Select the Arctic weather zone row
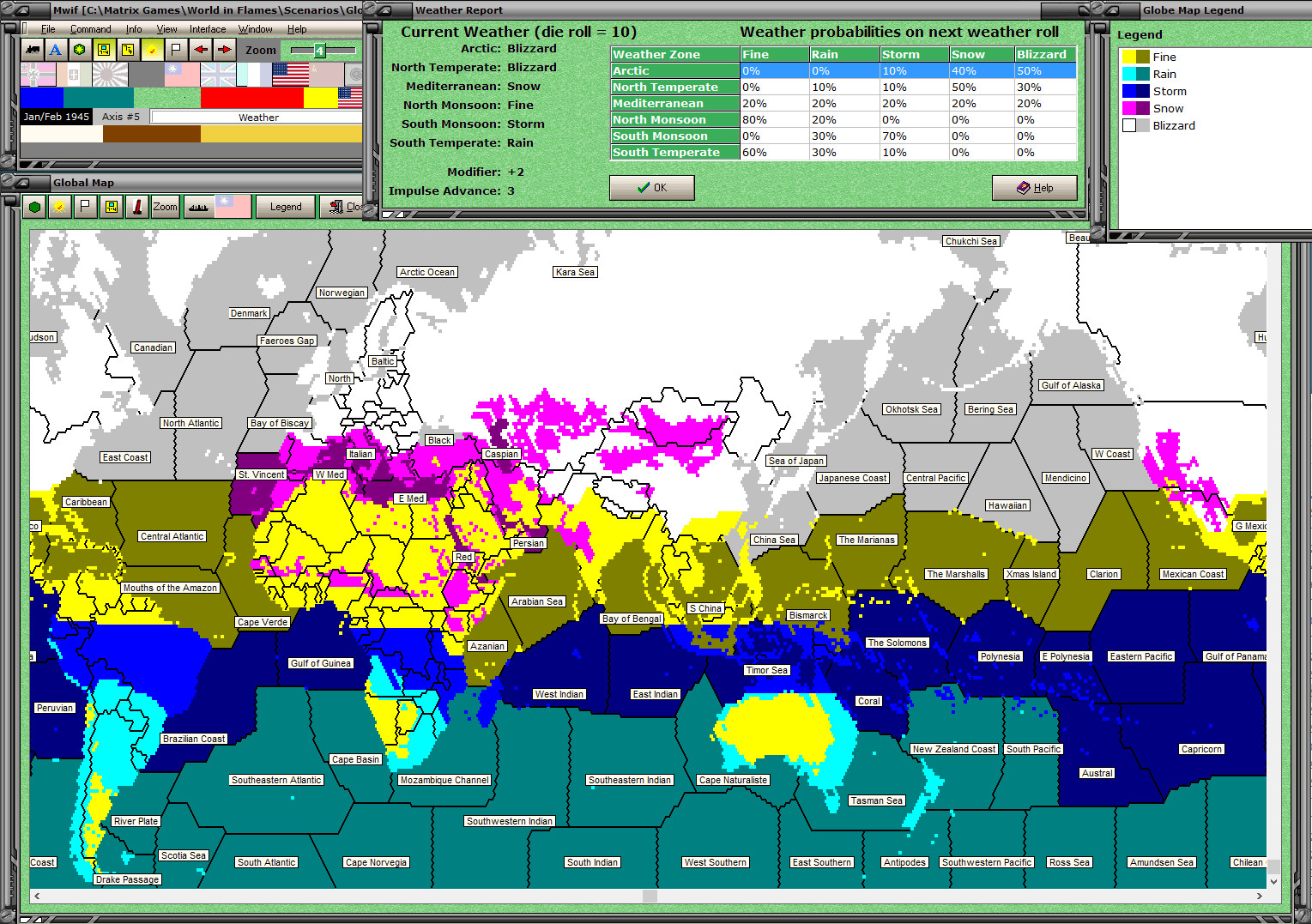The height and width of the screenshot is (924, 1312). point(843,71)
